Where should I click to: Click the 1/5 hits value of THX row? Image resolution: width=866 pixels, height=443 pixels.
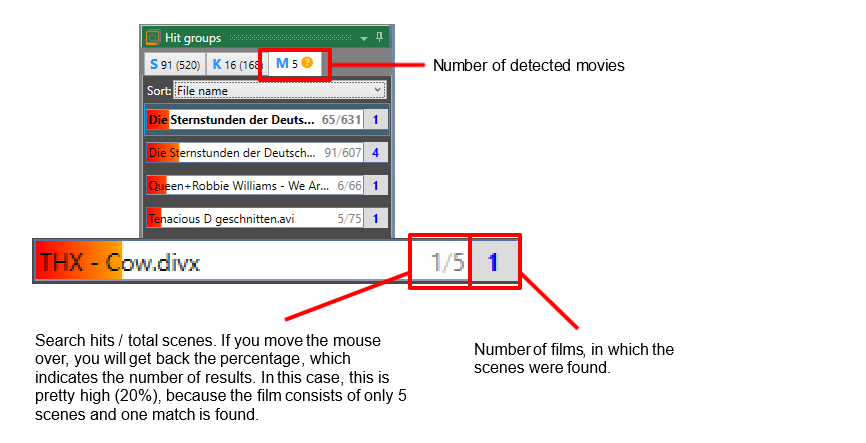pos(447,262)
